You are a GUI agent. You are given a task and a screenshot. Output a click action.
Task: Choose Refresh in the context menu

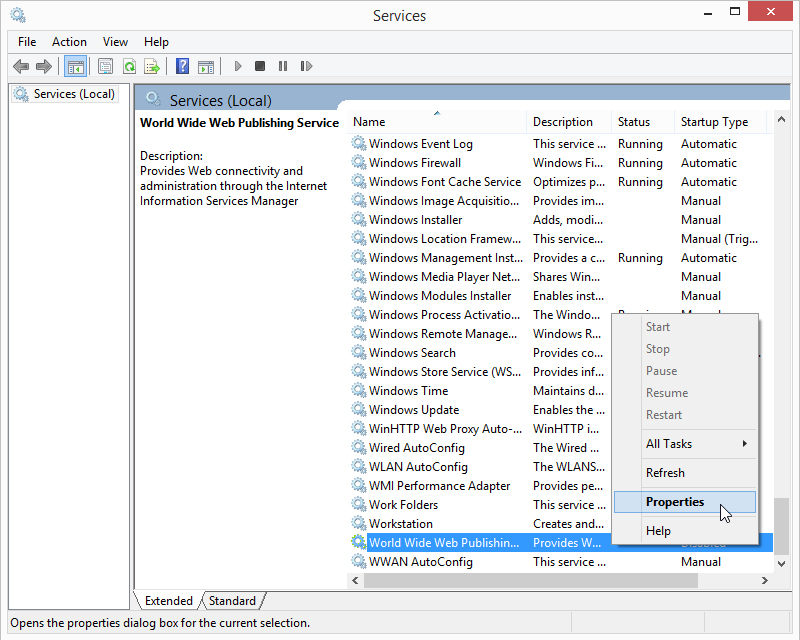point(685,473)
